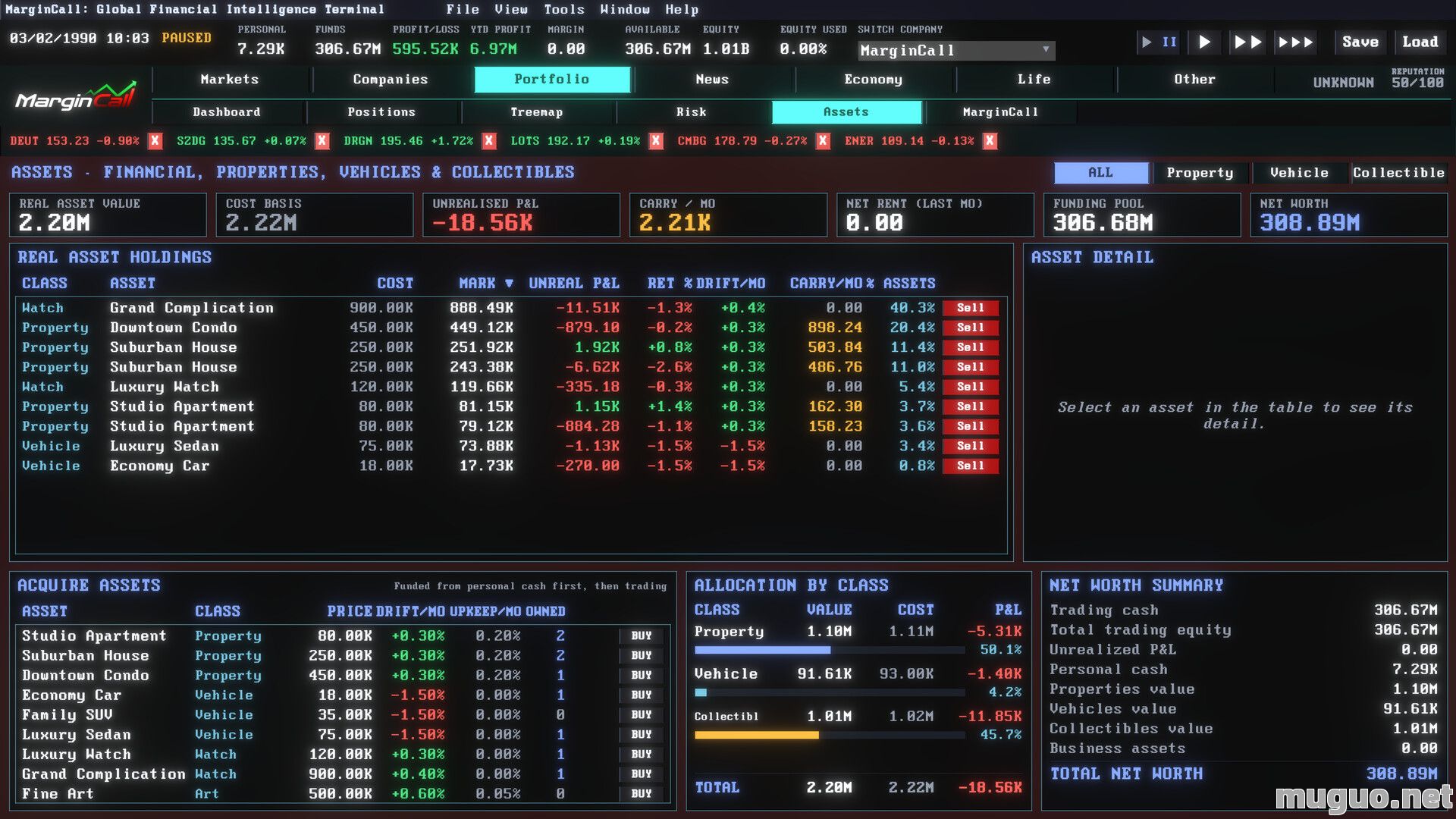
Task: Remove SZDG ticker with its X
Action: [322, 141]
